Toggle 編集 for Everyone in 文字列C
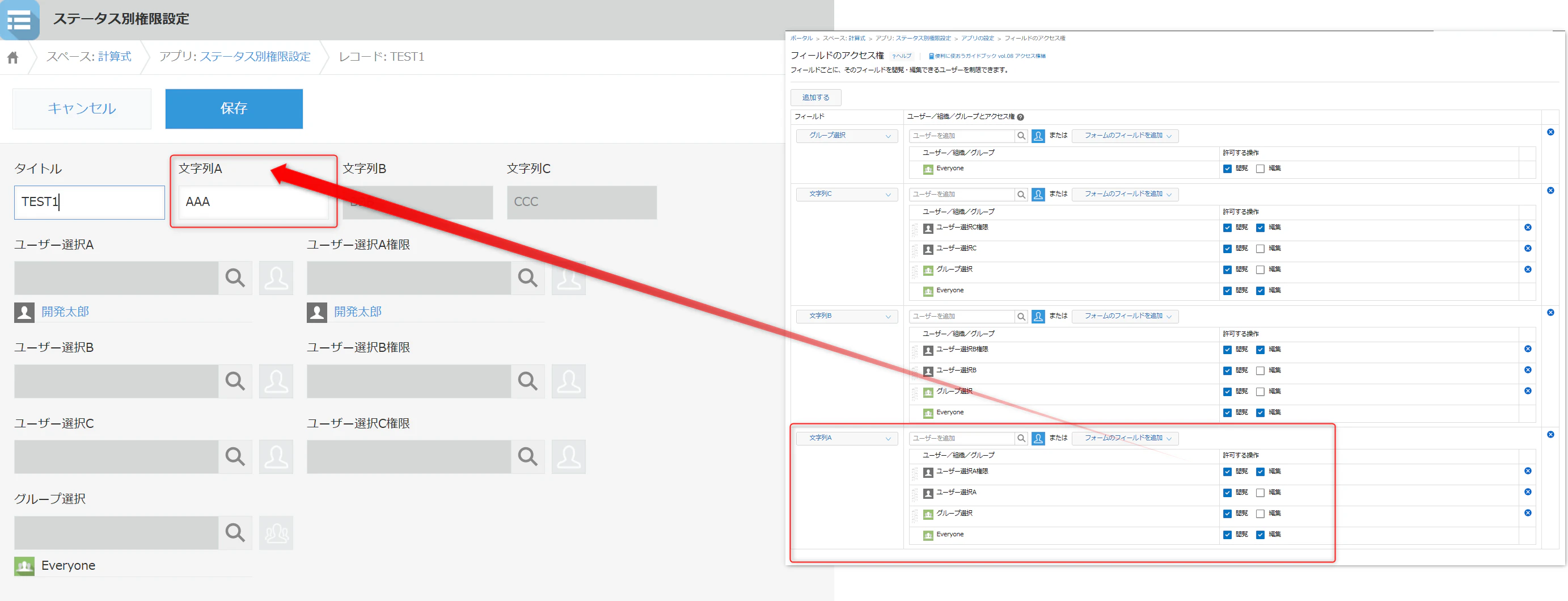The width and height of the screenshot is (1568, 601). [x=1260, y=291]
